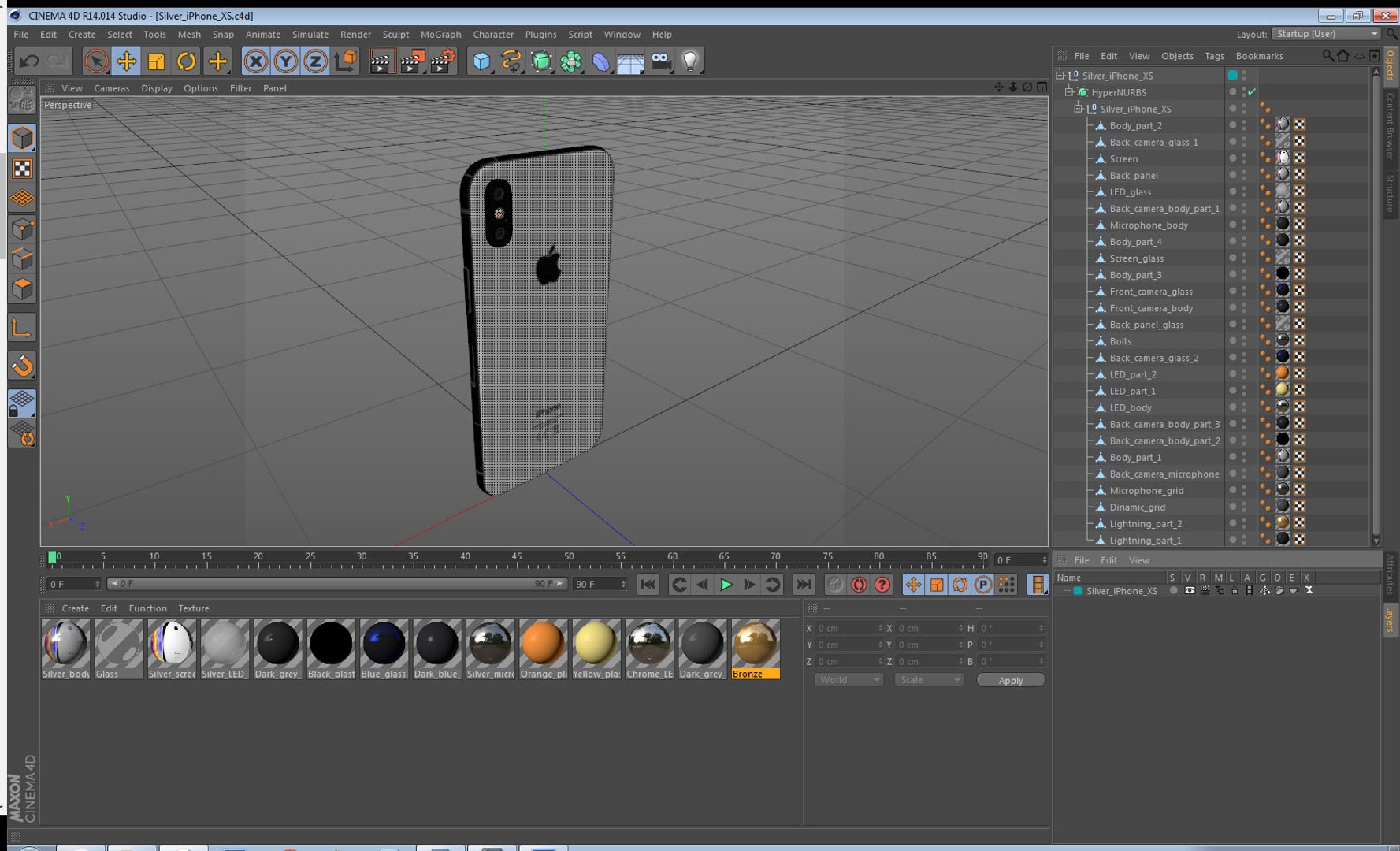
Task: Add a Light object
Action: (690, 61)
